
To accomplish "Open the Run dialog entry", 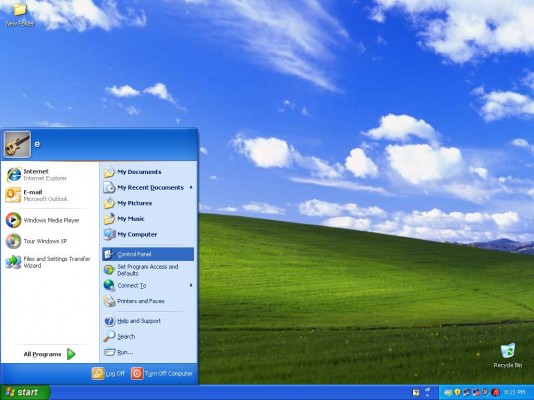I will click(148, 352).
